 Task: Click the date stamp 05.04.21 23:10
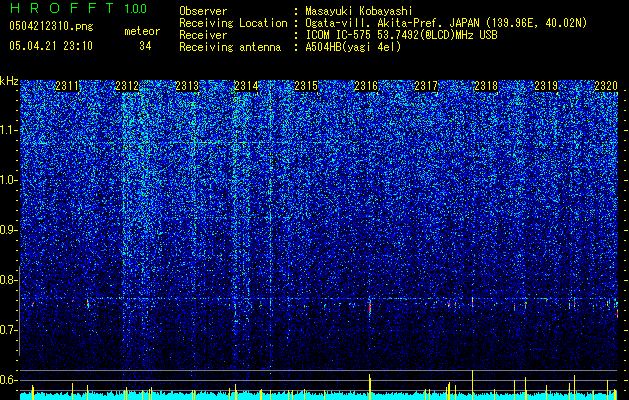tap(51, 46)
